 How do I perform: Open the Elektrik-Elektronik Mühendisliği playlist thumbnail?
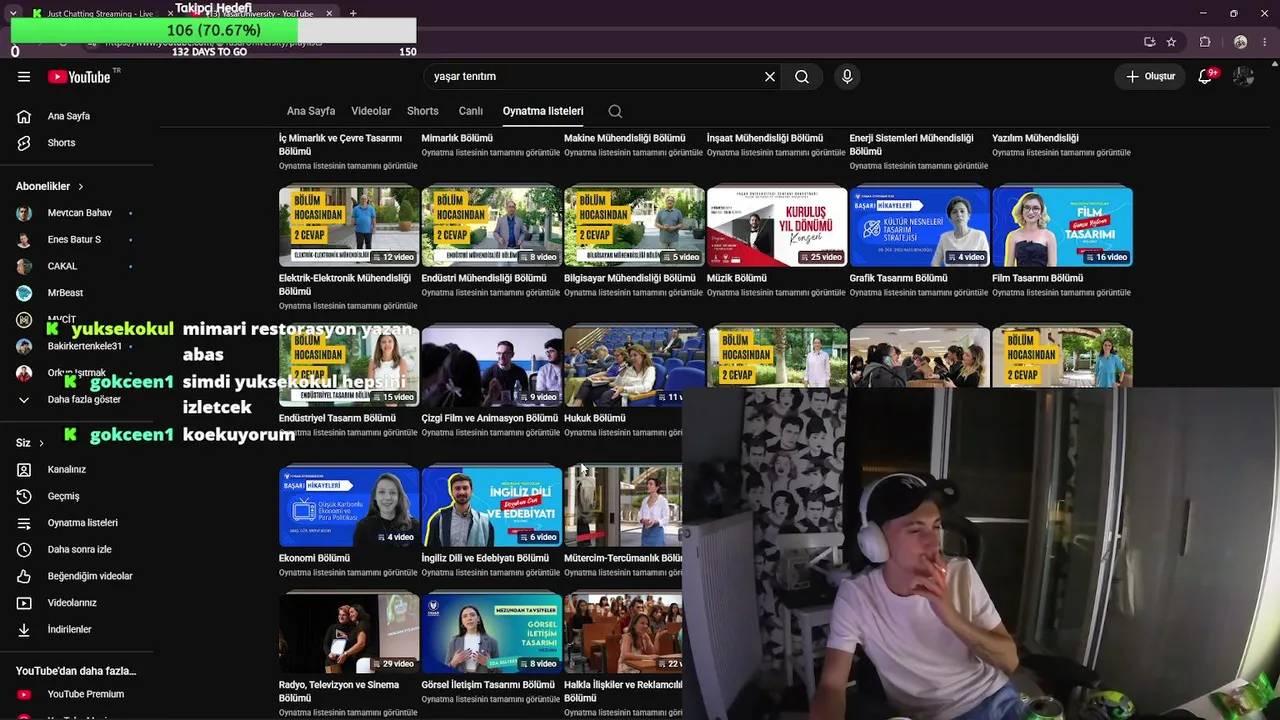tap(349, 226)
